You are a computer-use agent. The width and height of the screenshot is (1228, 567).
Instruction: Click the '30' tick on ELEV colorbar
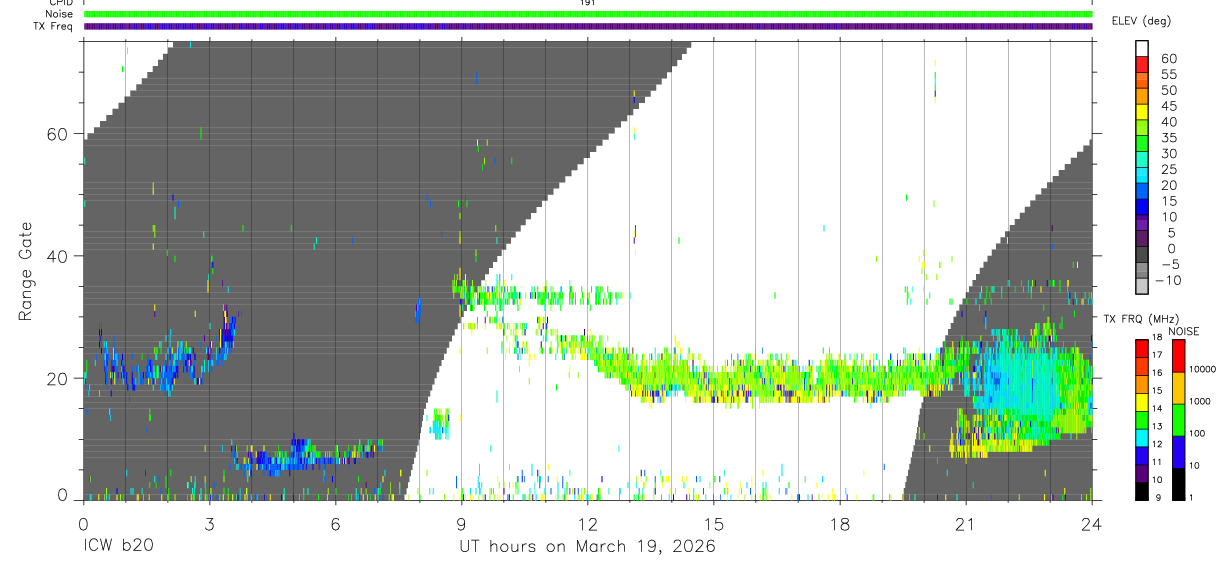pos(1168,154)
